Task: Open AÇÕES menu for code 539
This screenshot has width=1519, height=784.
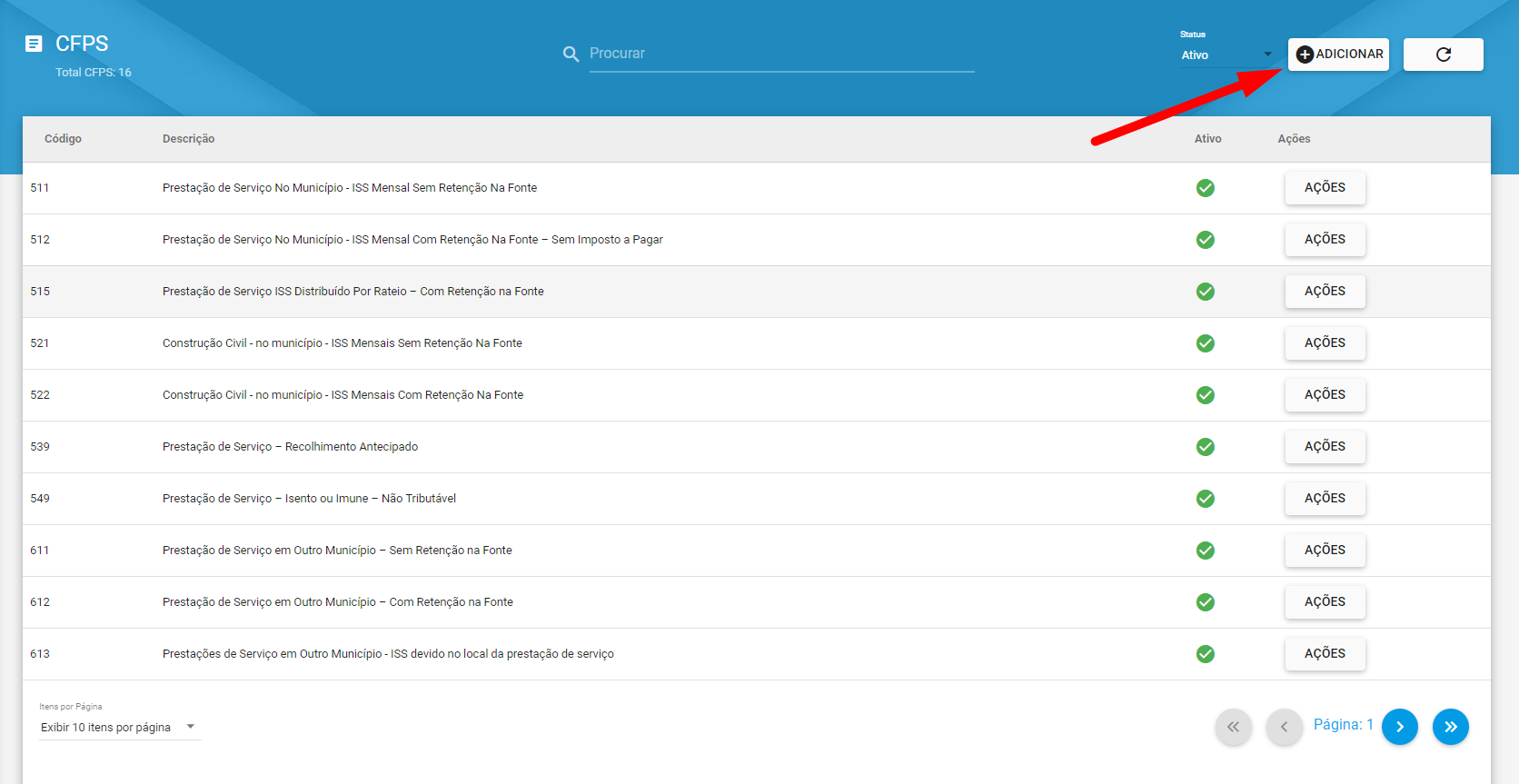Action: (1325, 447)
